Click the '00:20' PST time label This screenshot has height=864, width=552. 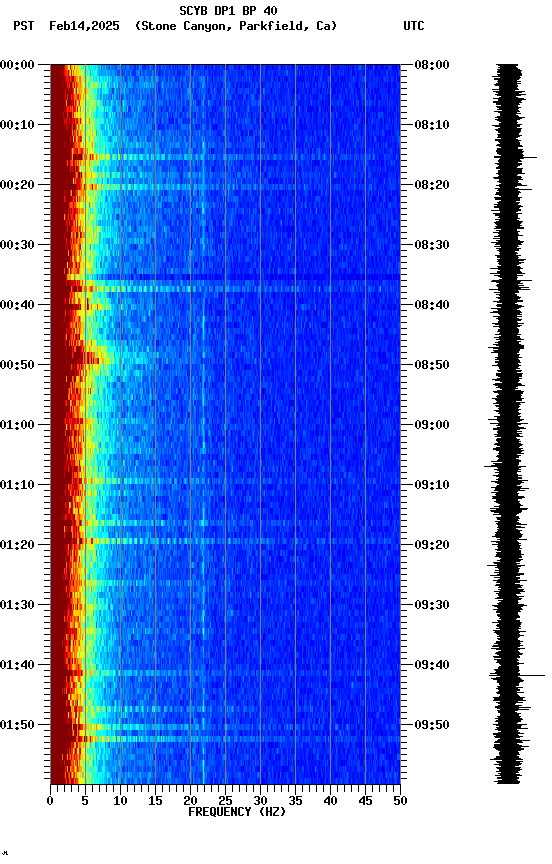coord(17,185)
